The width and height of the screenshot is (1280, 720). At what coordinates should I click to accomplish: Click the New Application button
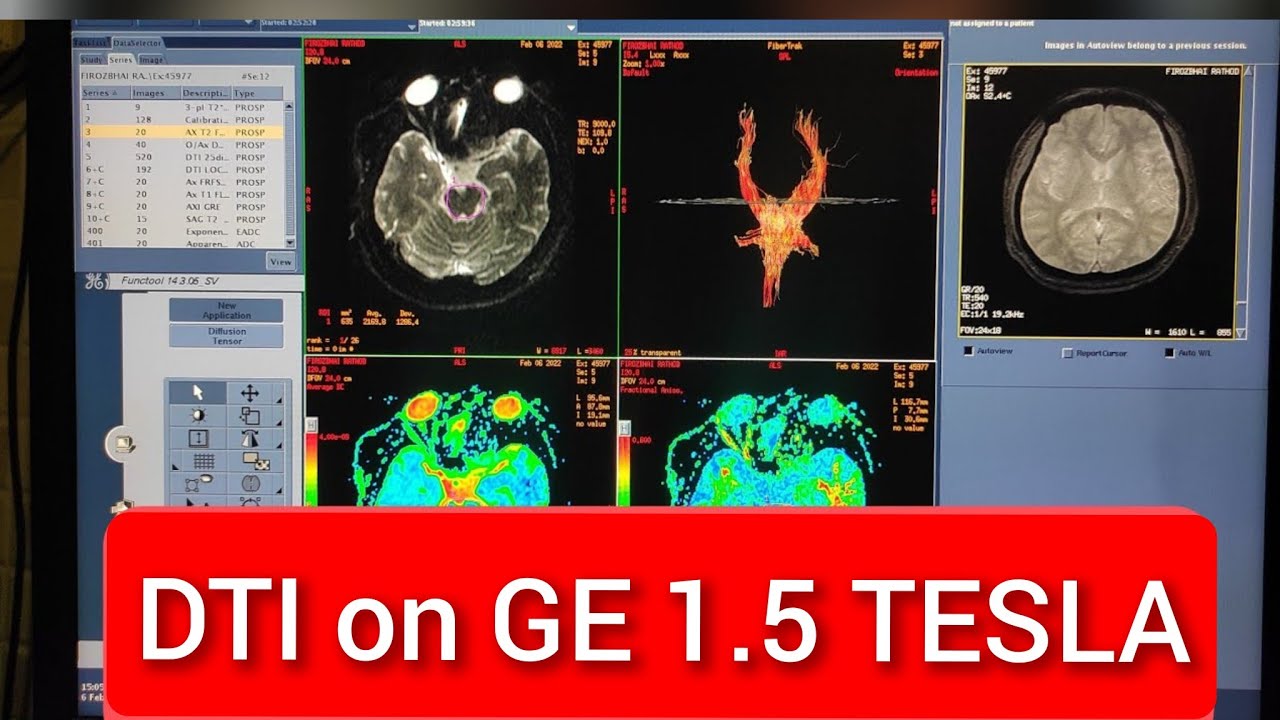[226, 311]
